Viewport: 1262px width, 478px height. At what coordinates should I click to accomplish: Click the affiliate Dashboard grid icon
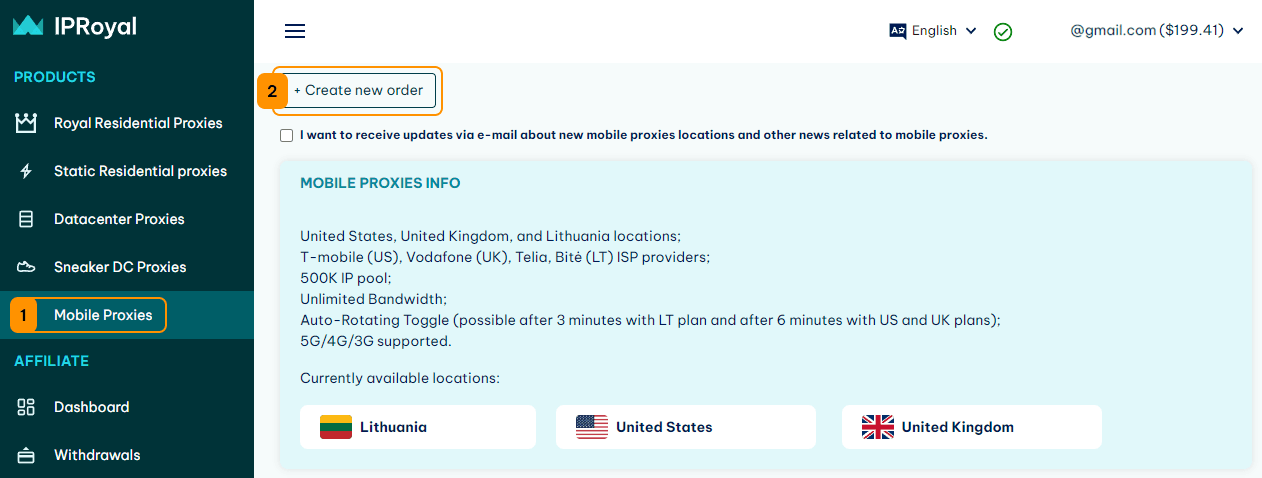point(27,407)
